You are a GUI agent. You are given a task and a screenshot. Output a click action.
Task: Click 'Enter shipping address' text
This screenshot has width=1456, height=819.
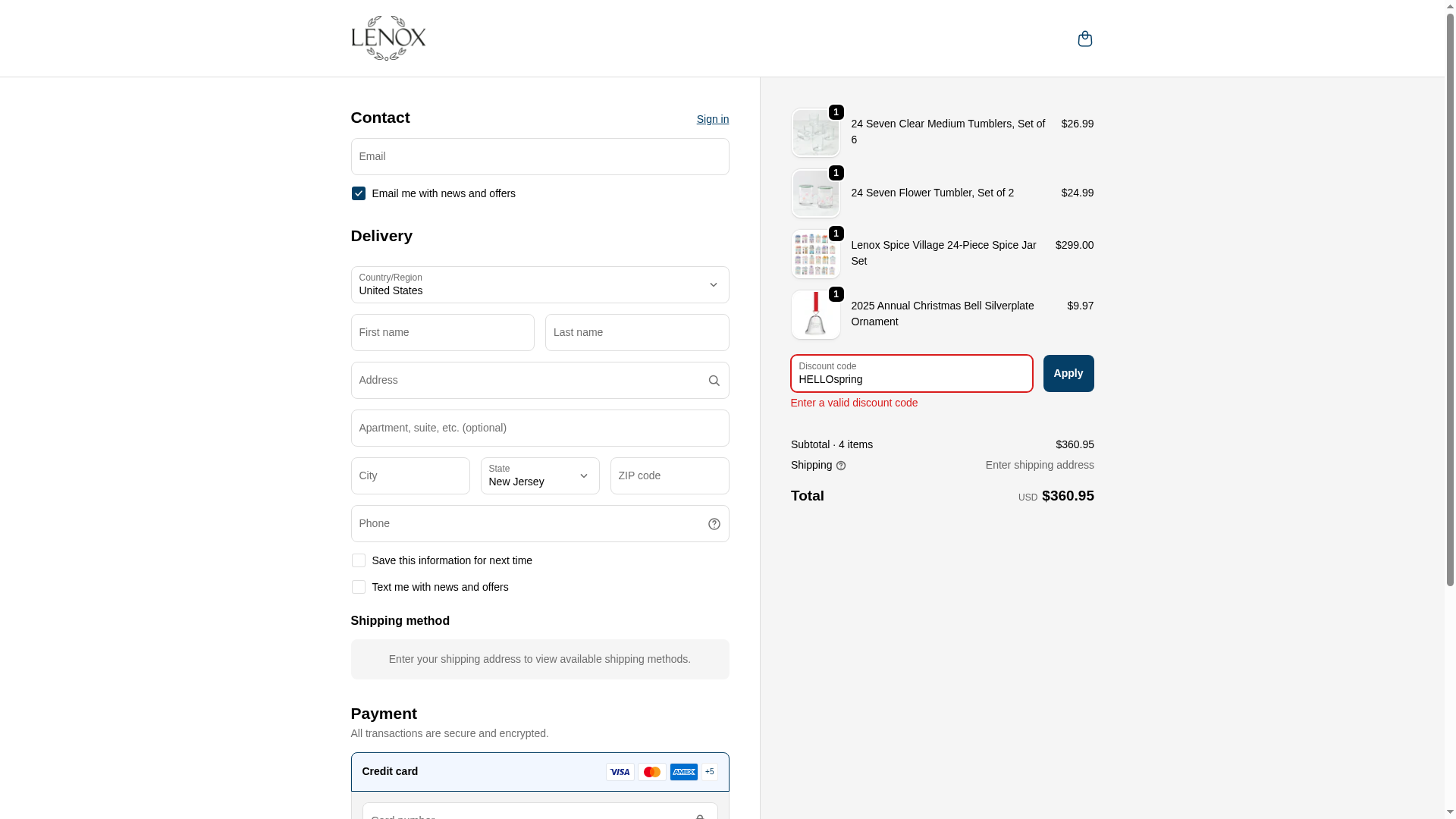tap(1040, 465)
